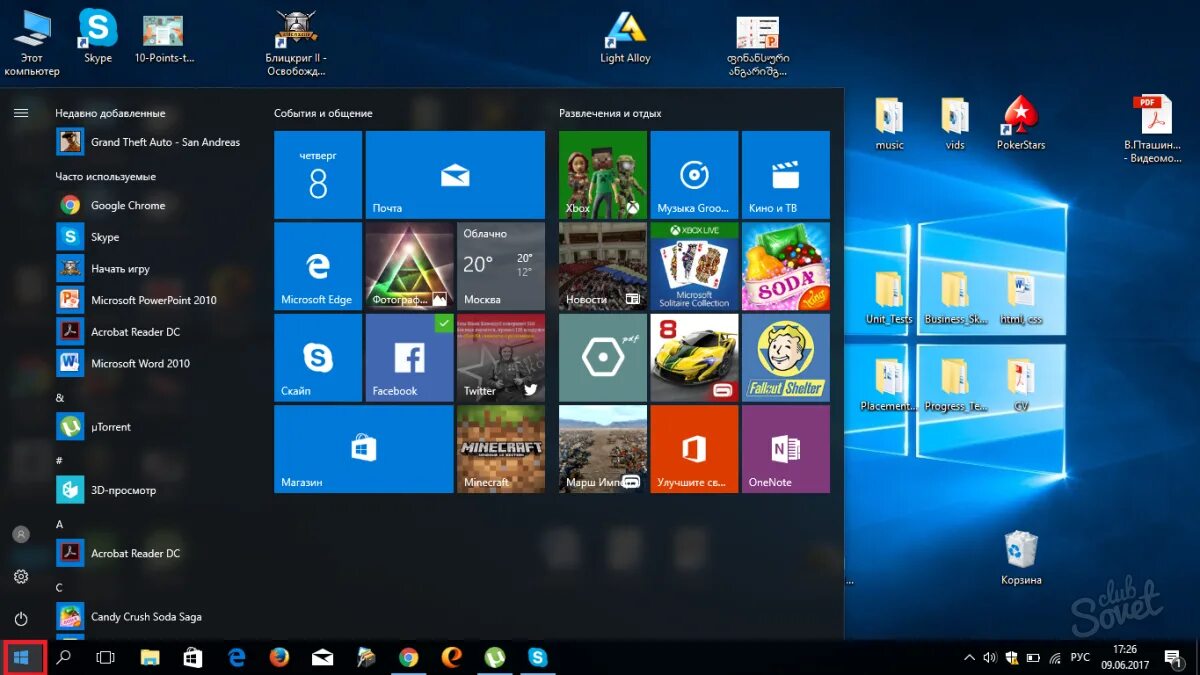Open the Candy Crush Soda tile
Image resolution: width=1200 pixels, height=675 pixels.
(x=786, y=266)
